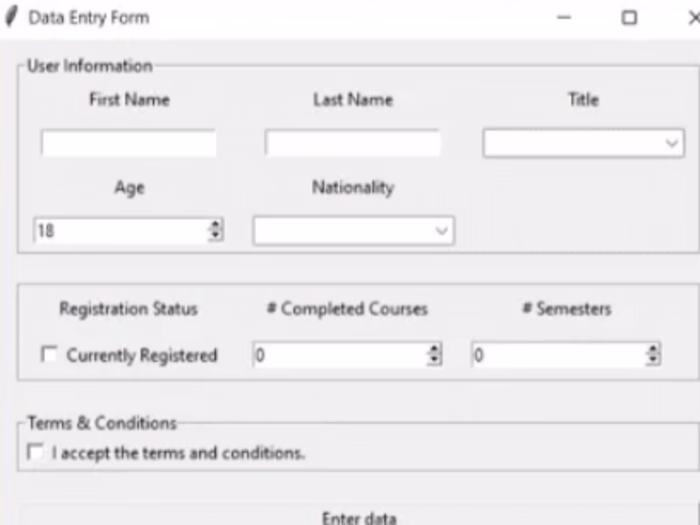Click the Nationality label
Screen dimensions: 700x525
pyautogui.click(x=353, y=188)
